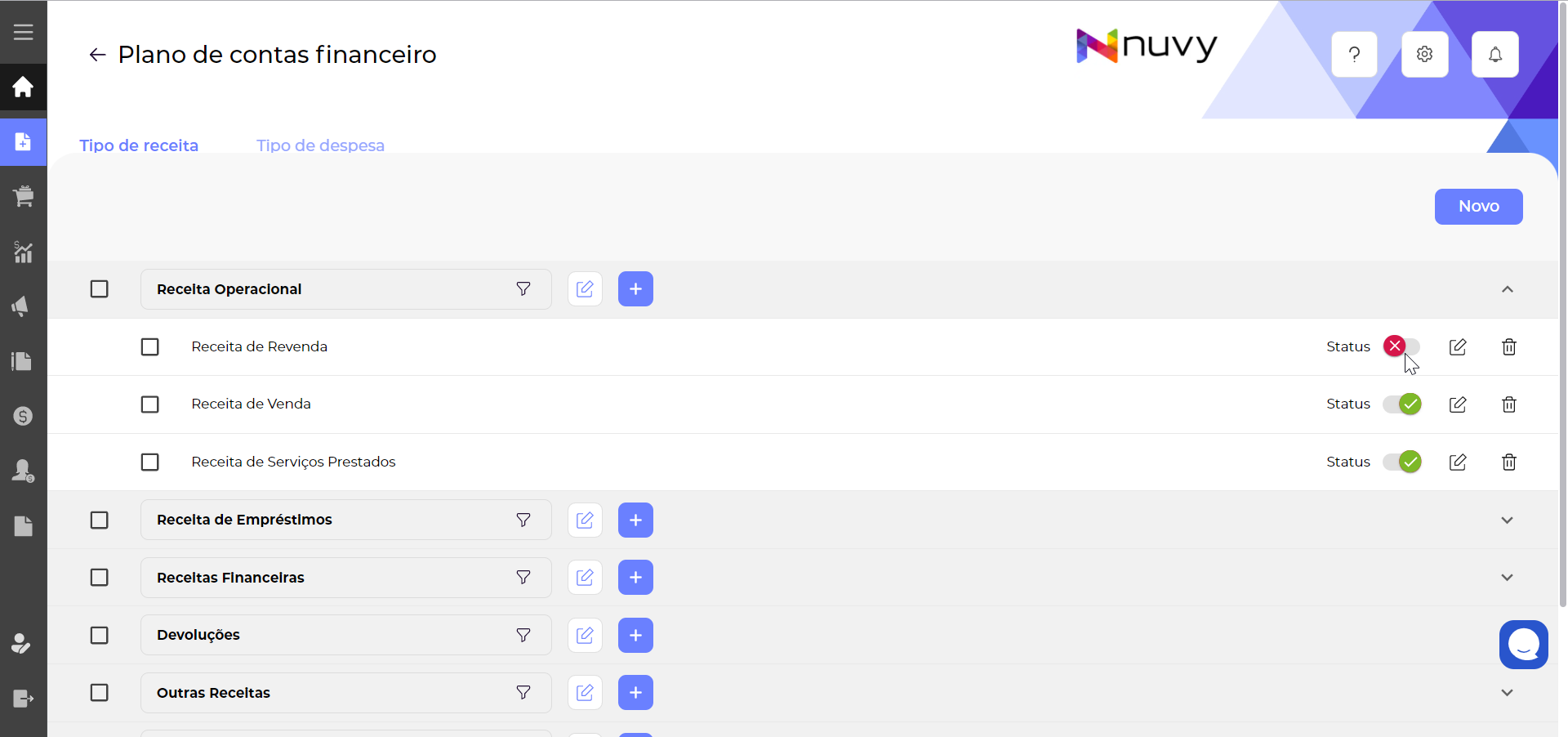This screenshot has width=1568, height=737.
Task: Click the logout icon at sidebar bottom
Action: coord(23,699)
